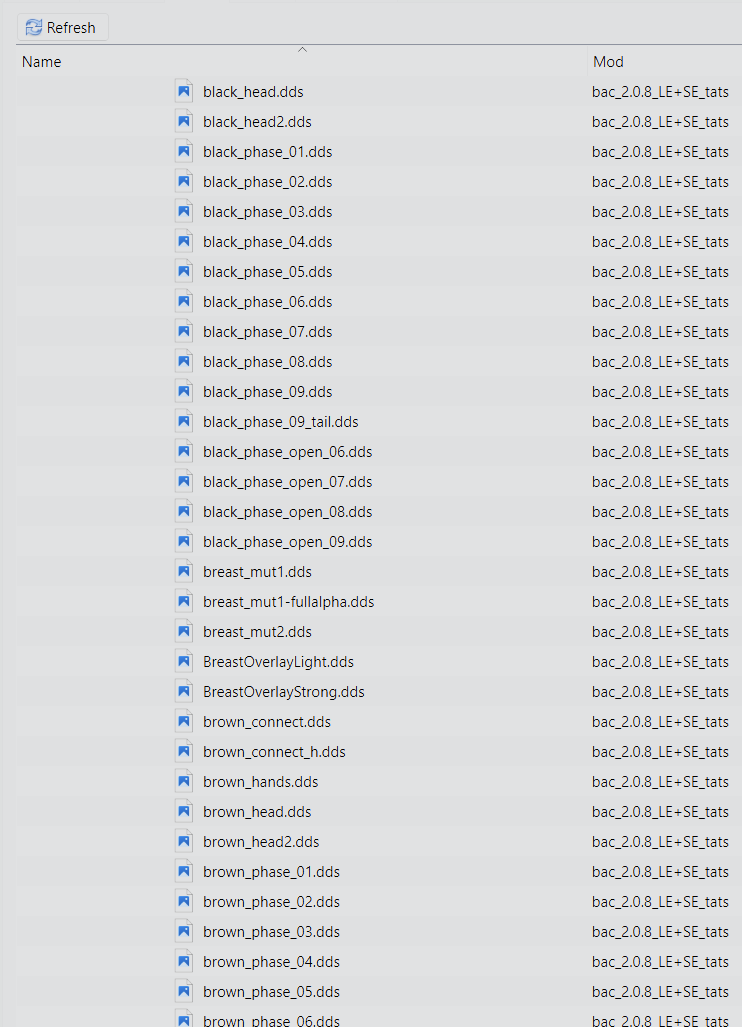Select file name black_phase_09_tail.dds
The image size is (742, 1027).
281,422
